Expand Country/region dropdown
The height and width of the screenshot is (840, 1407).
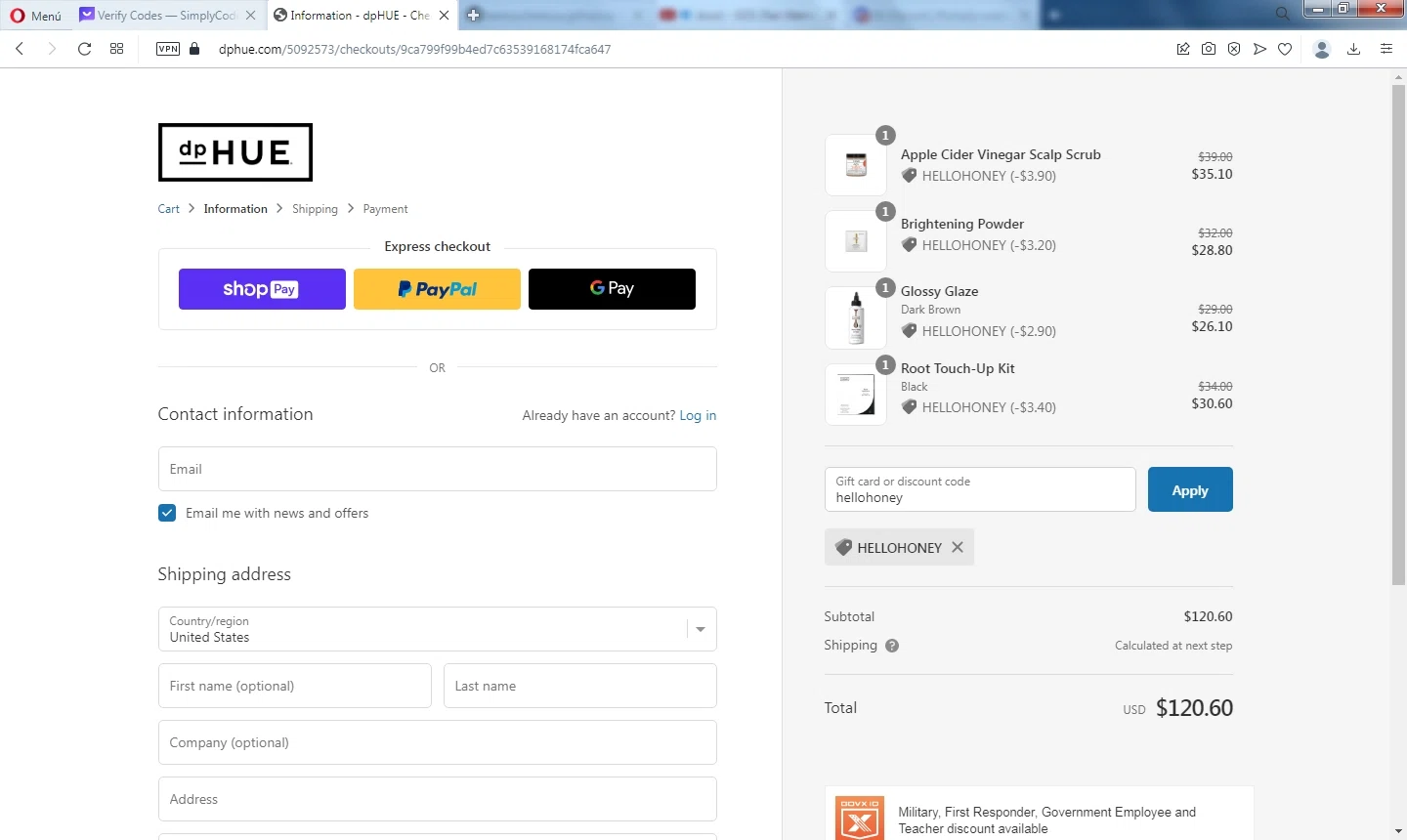click(x=438, y=629)
